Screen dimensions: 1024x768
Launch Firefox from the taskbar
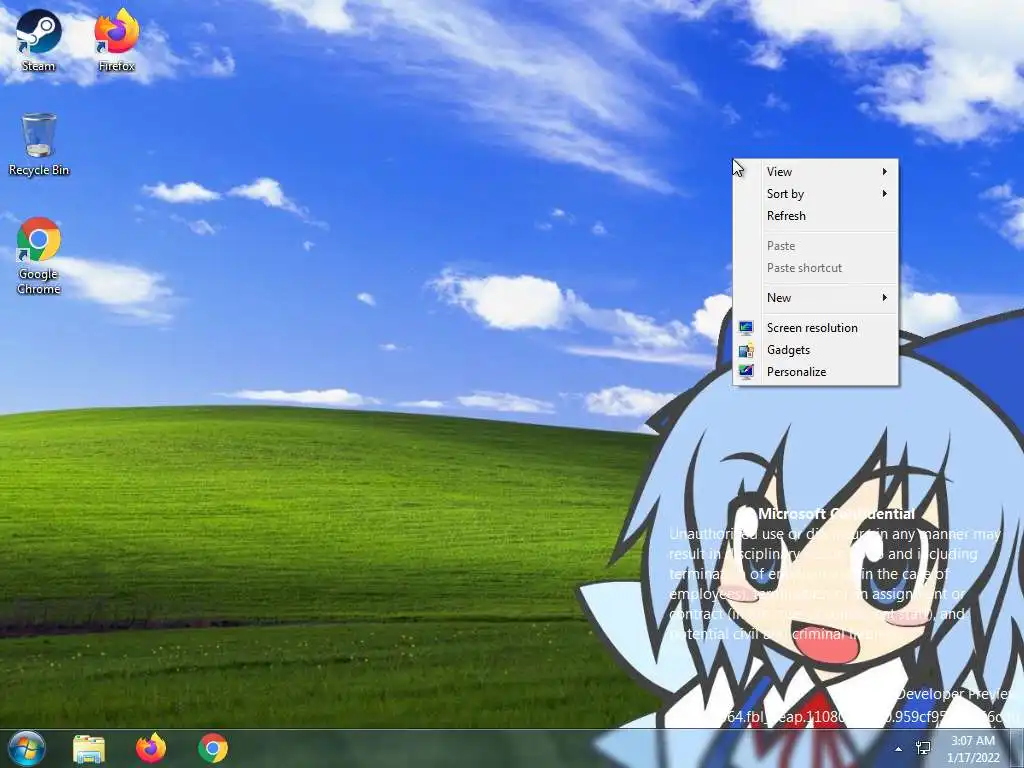pos(151,748)
